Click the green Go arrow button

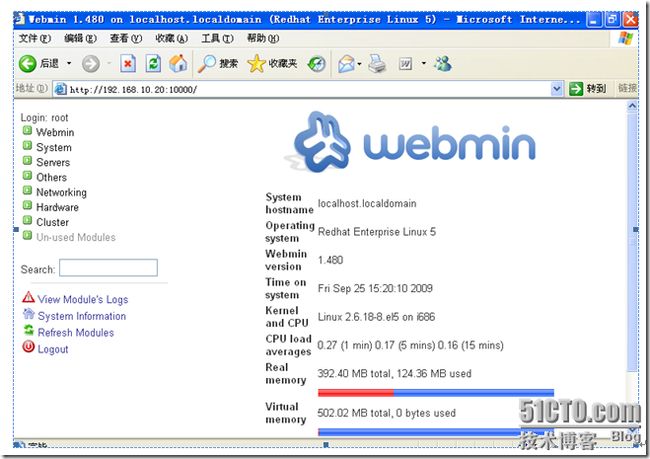click(576, 88)
